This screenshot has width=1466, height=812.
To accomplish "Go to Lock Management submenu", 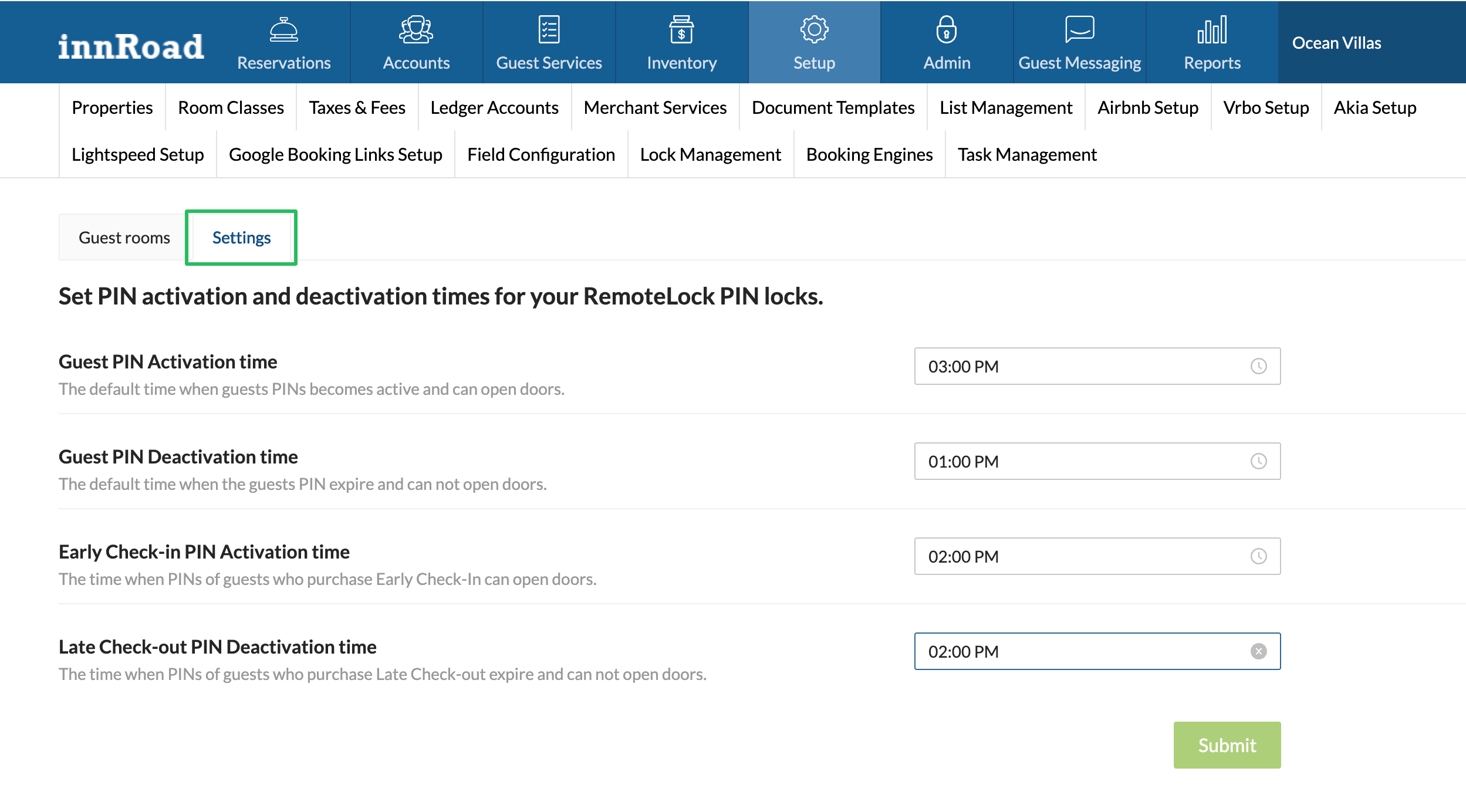I will pos(710,154).
